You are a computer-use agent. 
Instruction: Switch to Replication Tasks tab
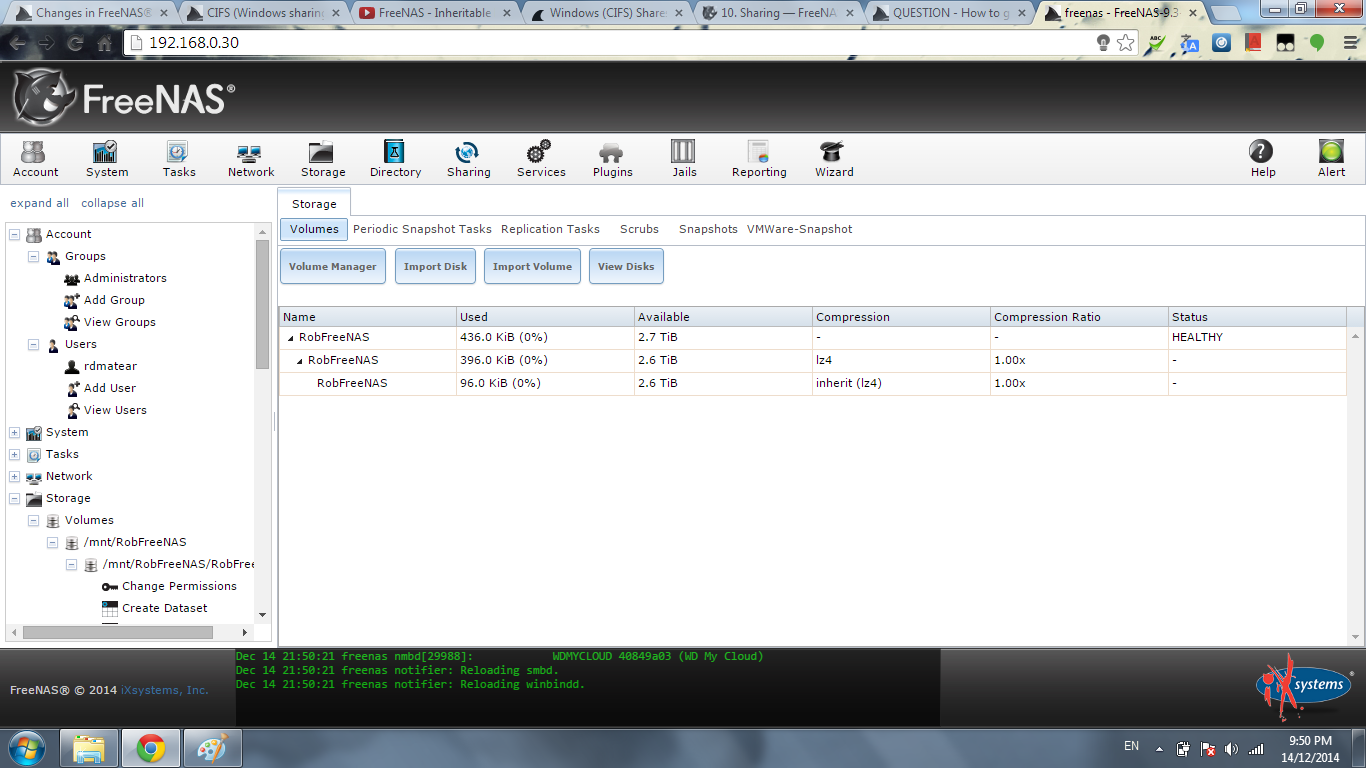coord(550,229)
